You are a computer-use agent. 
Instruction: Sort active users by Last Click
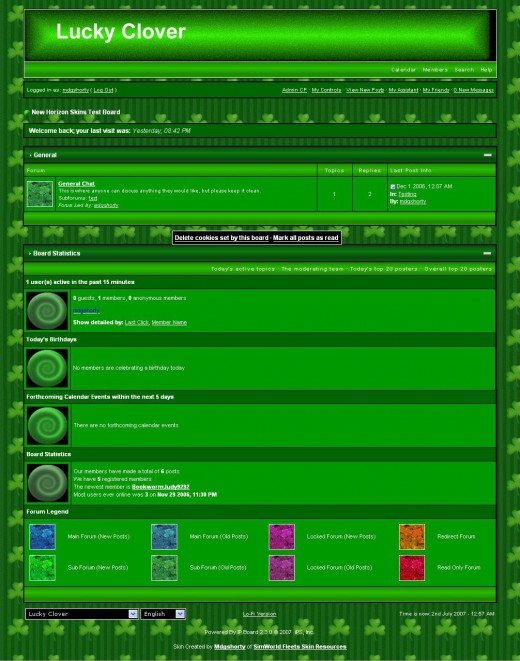(137, 322)
